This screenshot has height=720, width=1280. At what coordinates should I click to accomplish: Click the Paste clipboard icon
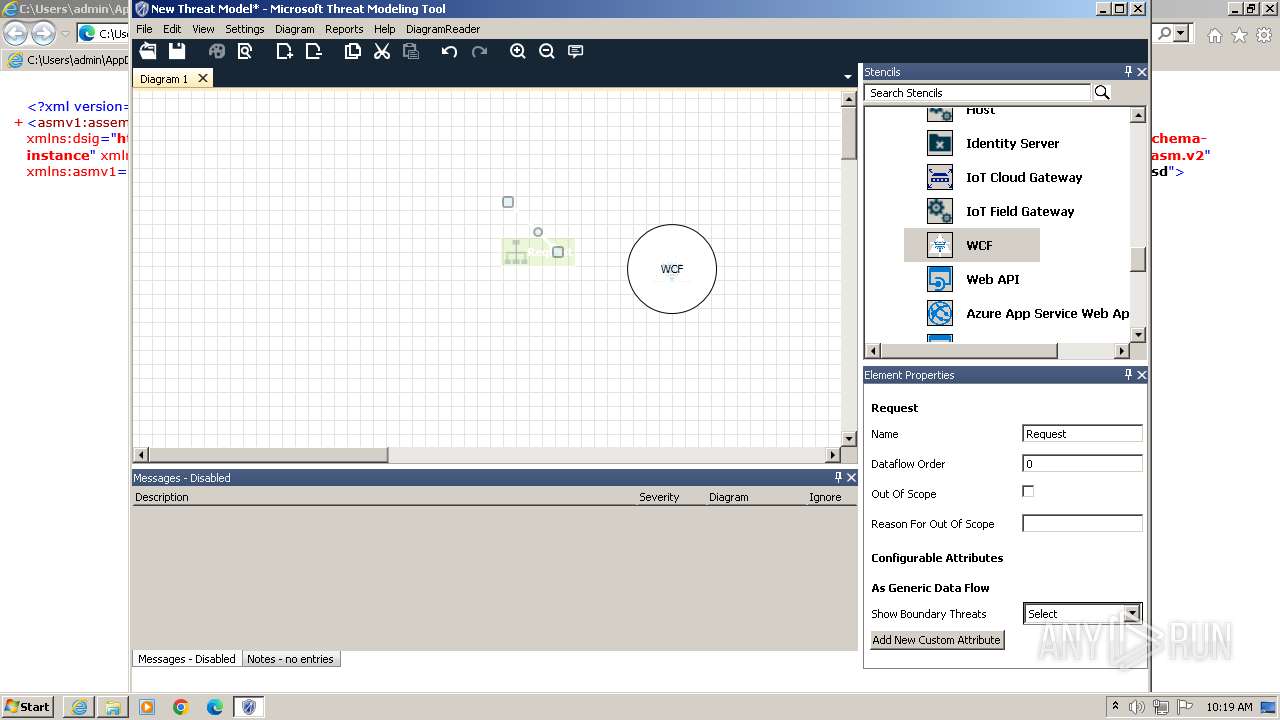(410, 51)
